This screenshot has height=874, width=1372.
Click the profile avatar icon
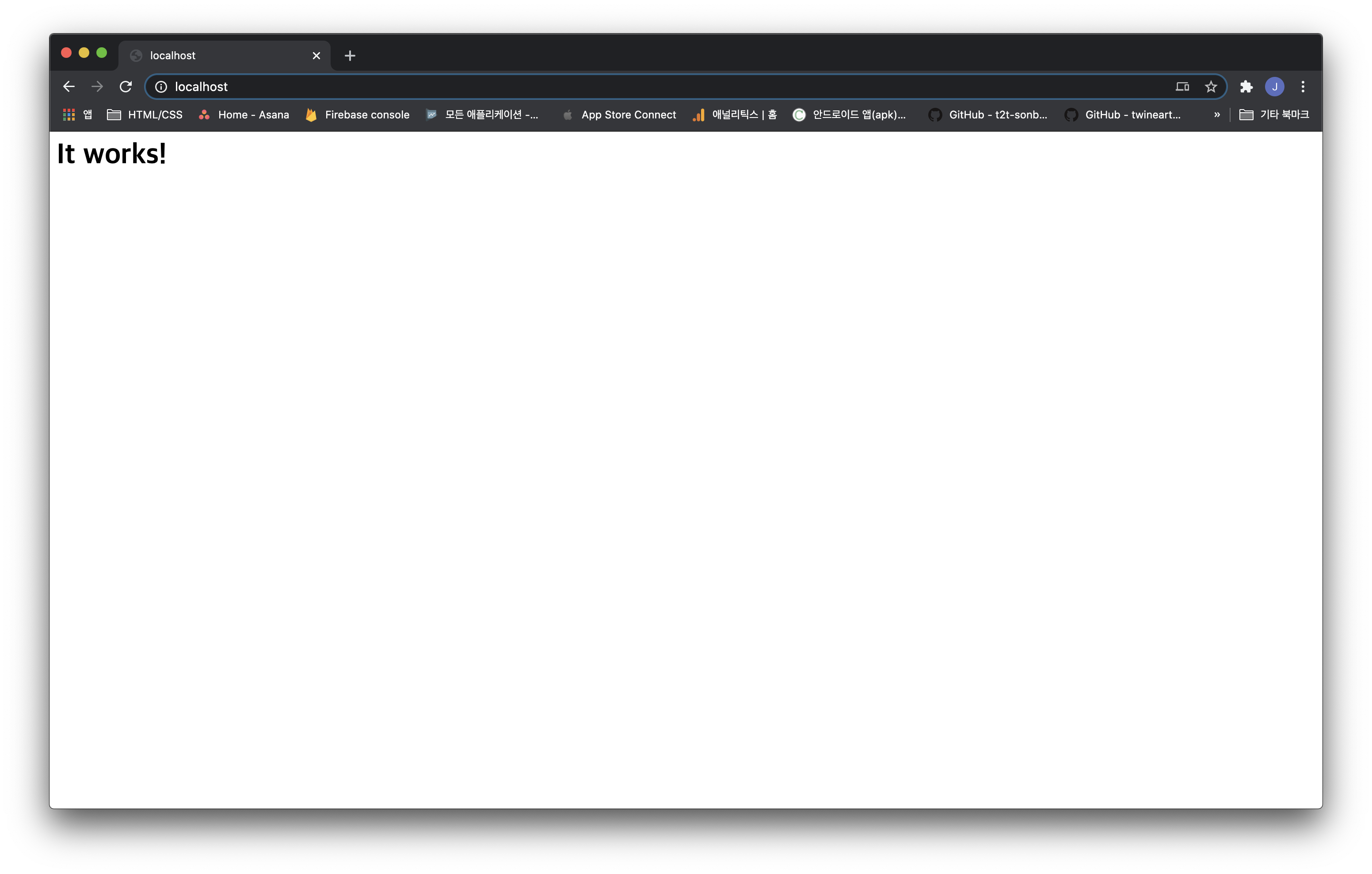1275,87
